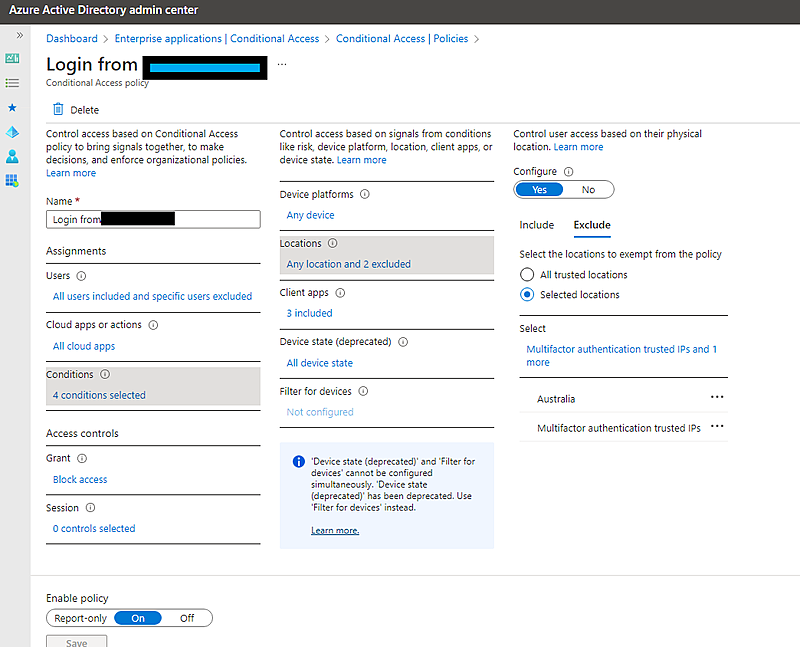Click the All cloud apps link
800x647 pixels.
pyautogui.click(x=83, y=346)
